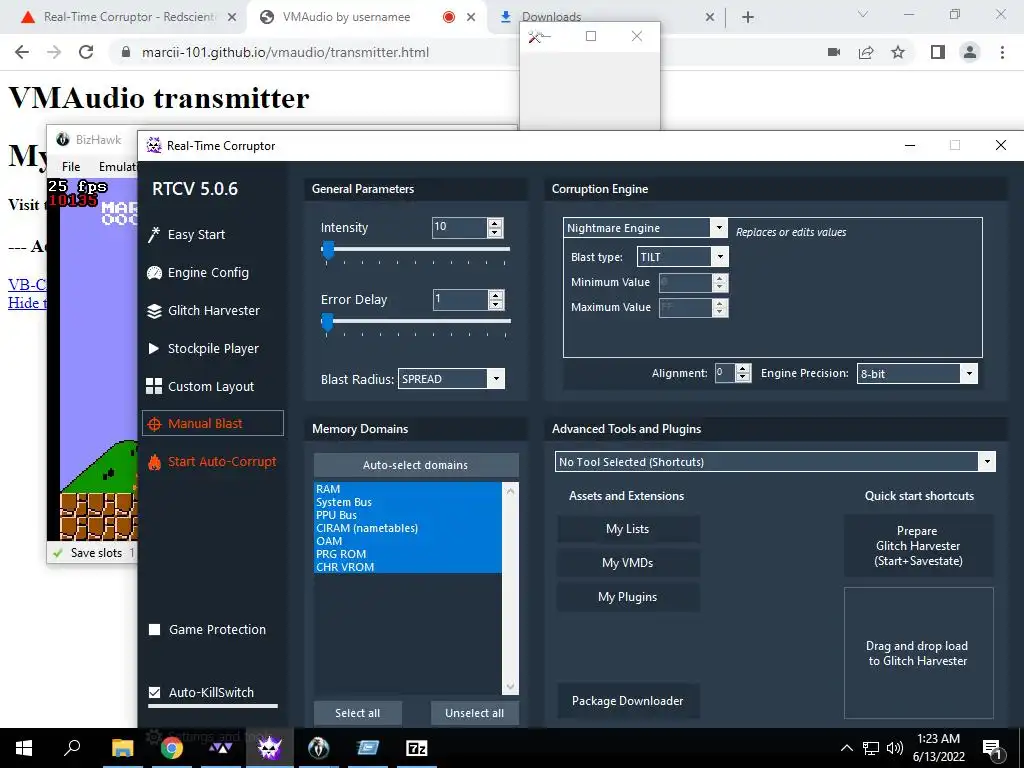The height and width of the screenshot is (768, 1024).
Task: Open taskbar search magnifier
Action: tap(72, 748)
